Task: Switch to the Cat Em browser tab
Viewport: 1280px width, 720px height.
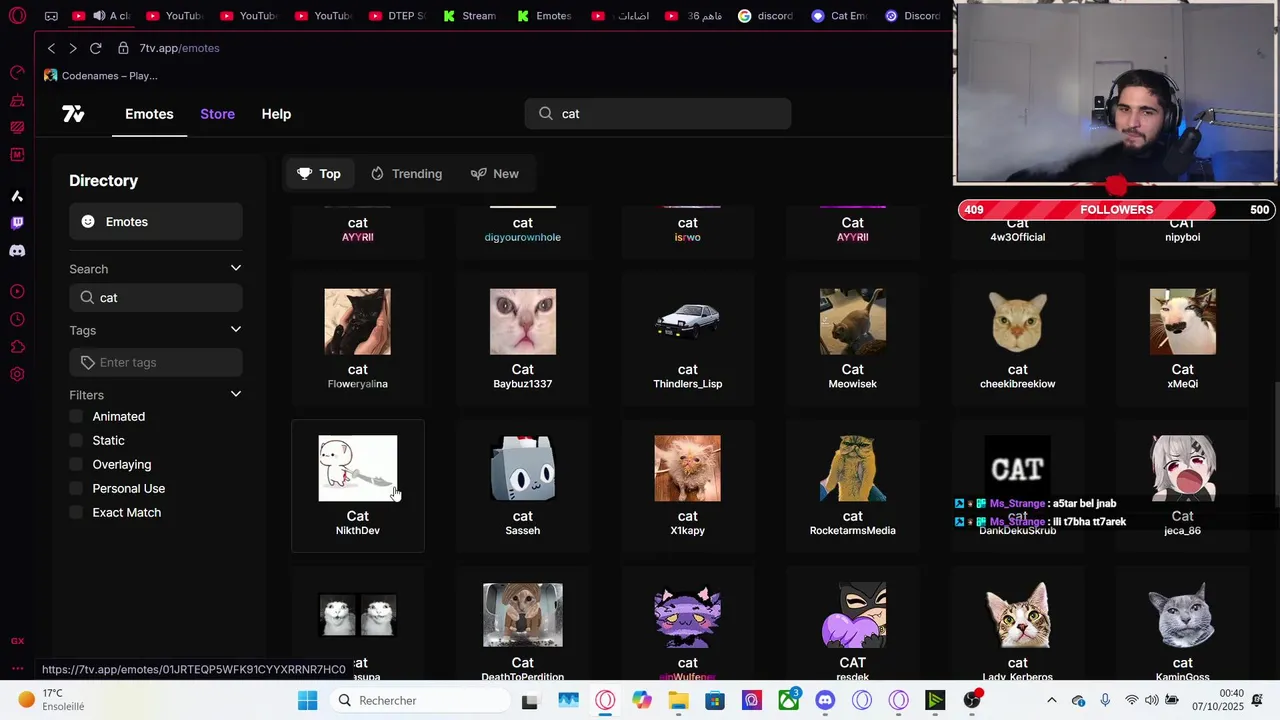Action: tap(840, 16)
